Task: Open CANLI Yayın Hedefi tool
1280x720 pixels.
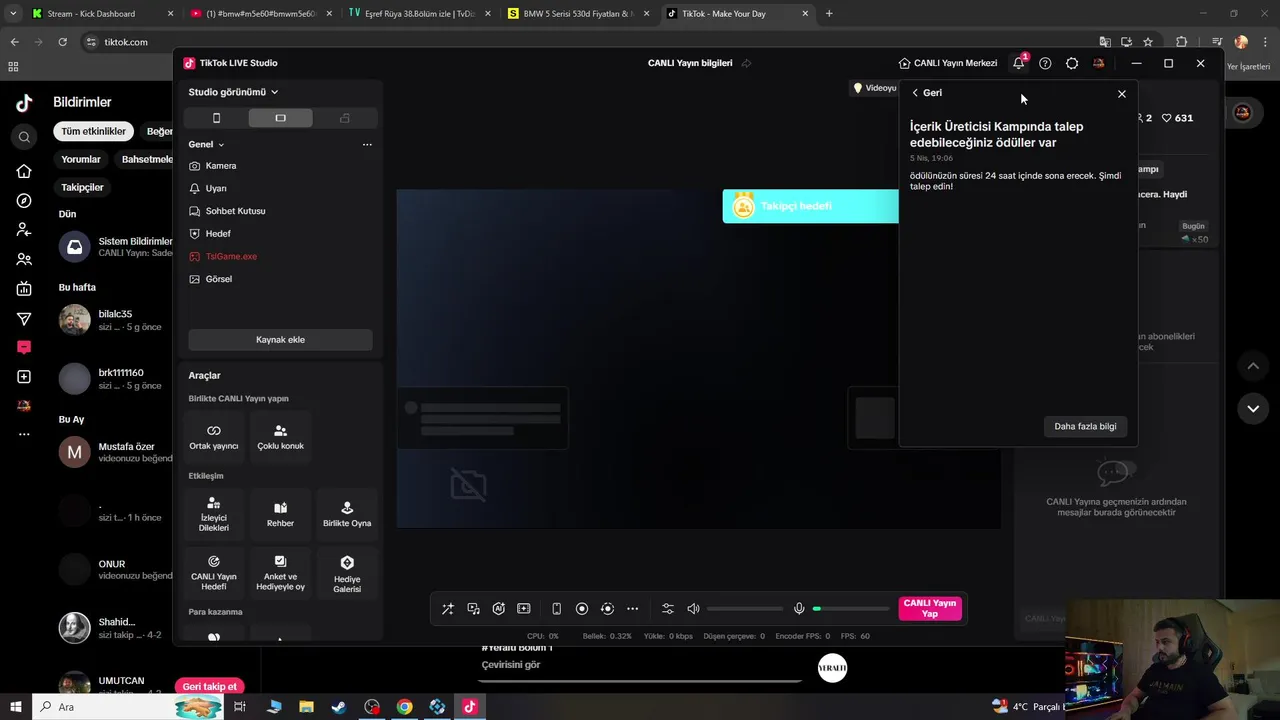Action: pos(214,573)
